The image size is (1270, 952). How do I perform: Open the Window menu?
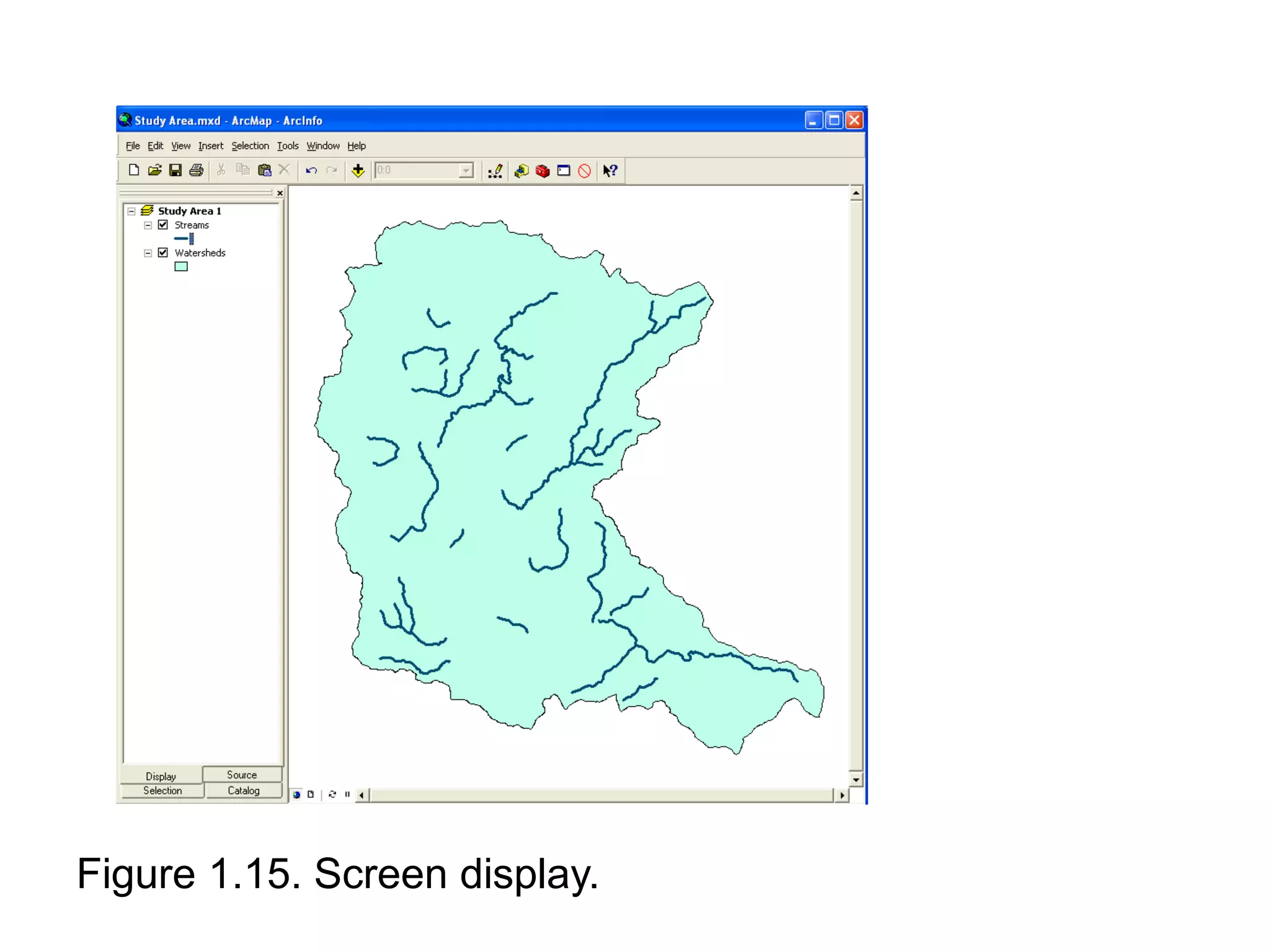point(323,146)
